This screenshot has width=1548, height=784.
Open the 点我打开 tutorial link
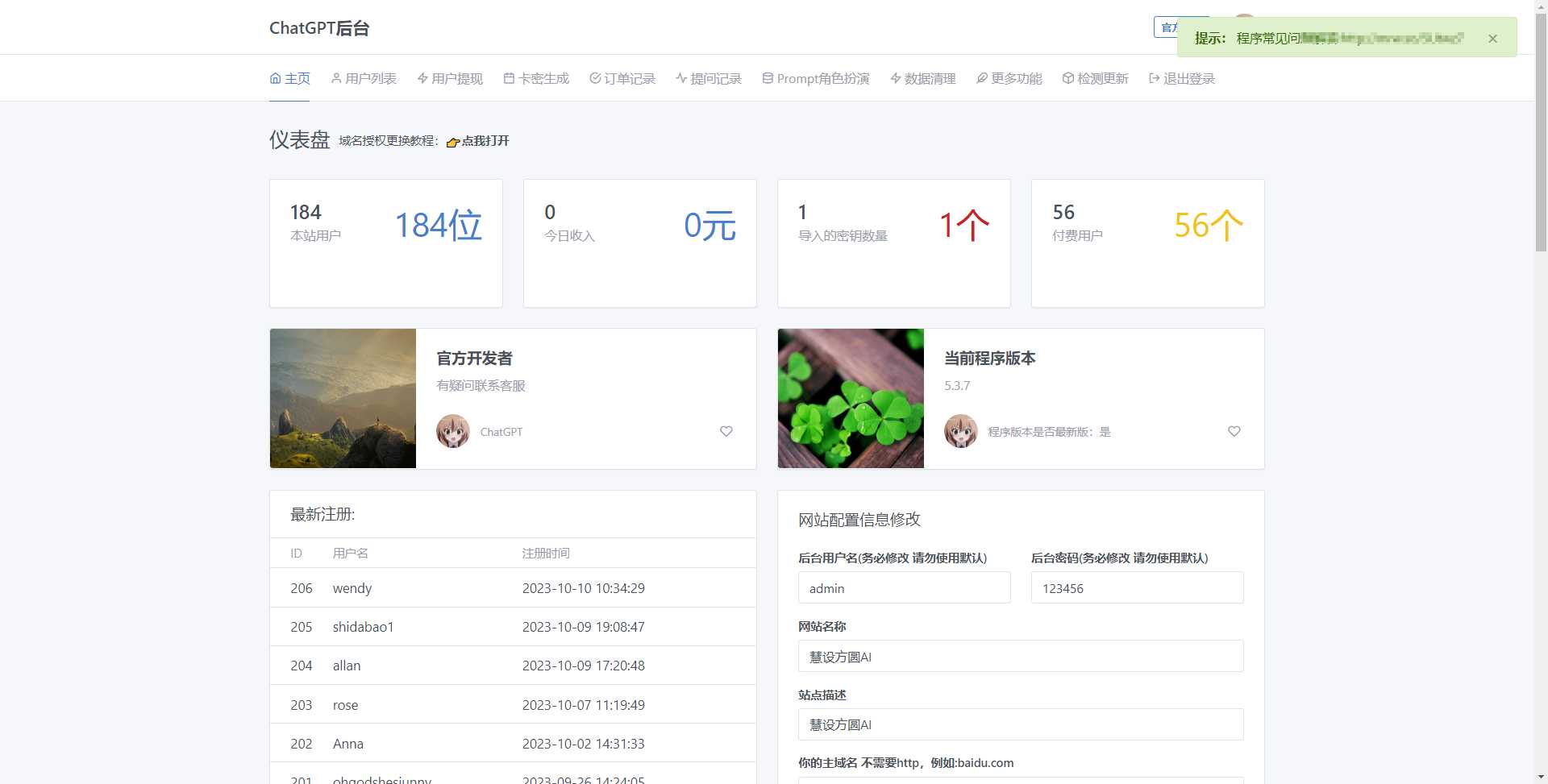481,141
